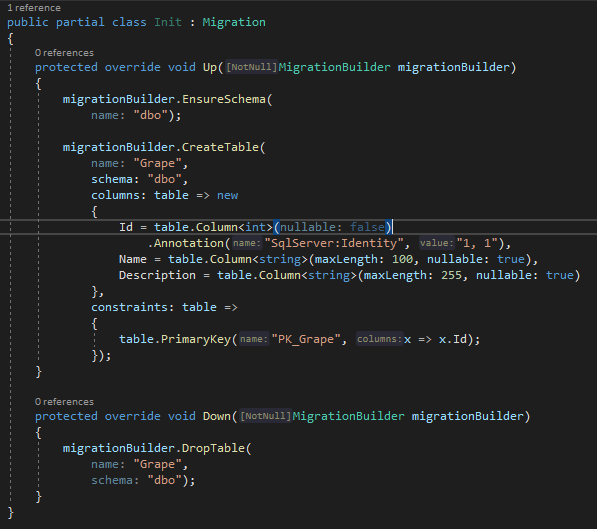Select the x.Id lambda expression
The image size is (597, 529).
pos(435,339)
